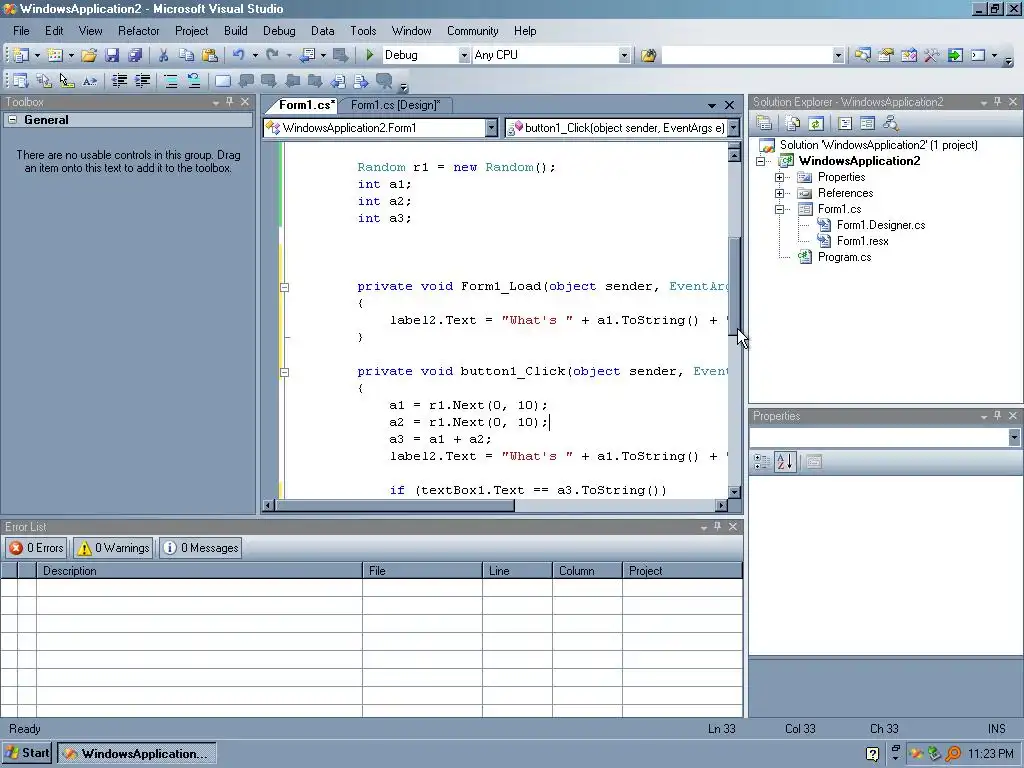Collapse the Form1_Load method outline
This screenshot has width=1024, height=768.
coord(285,287)
